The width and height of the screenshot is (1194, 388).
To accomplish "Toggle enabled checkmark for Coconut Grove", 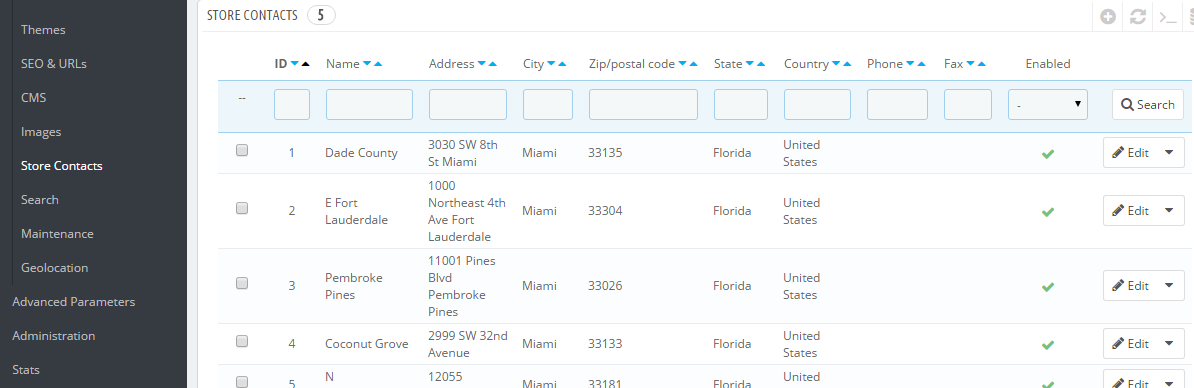I will click(x=1048, y=345).
